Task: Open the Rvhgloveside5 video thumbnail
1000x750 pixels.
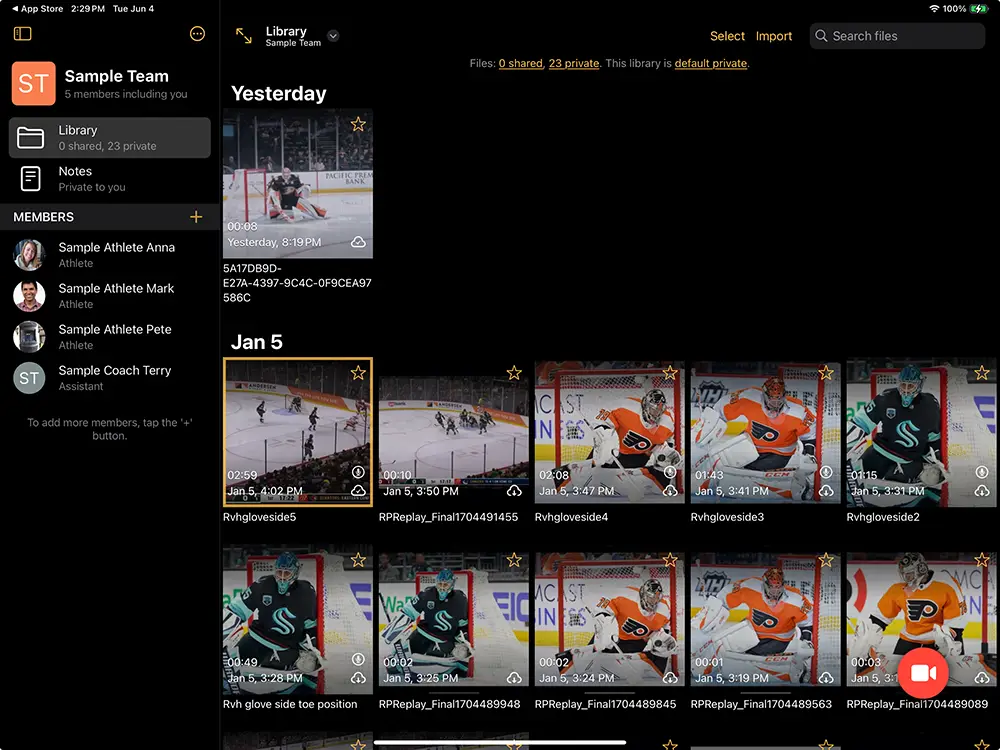Action: pyautogui.click(x=298, y=432)
